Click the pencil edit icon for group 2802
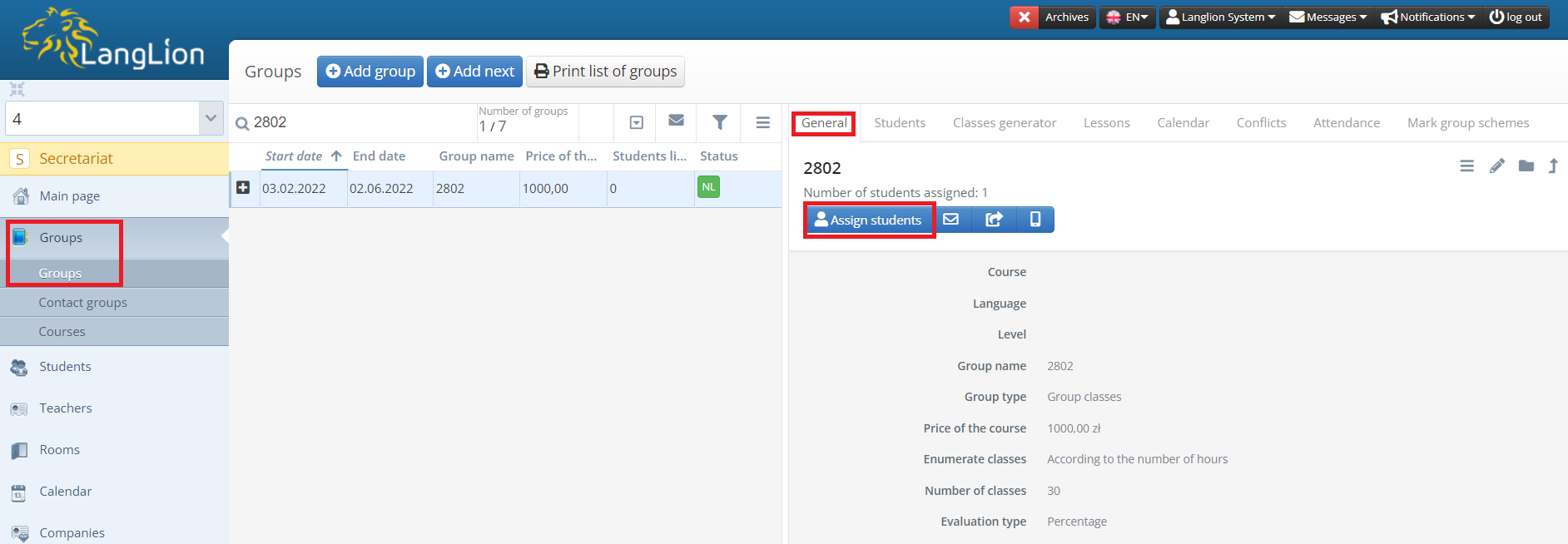The width and height of the screenshot is (1568, 544). tap(1496, 166)
